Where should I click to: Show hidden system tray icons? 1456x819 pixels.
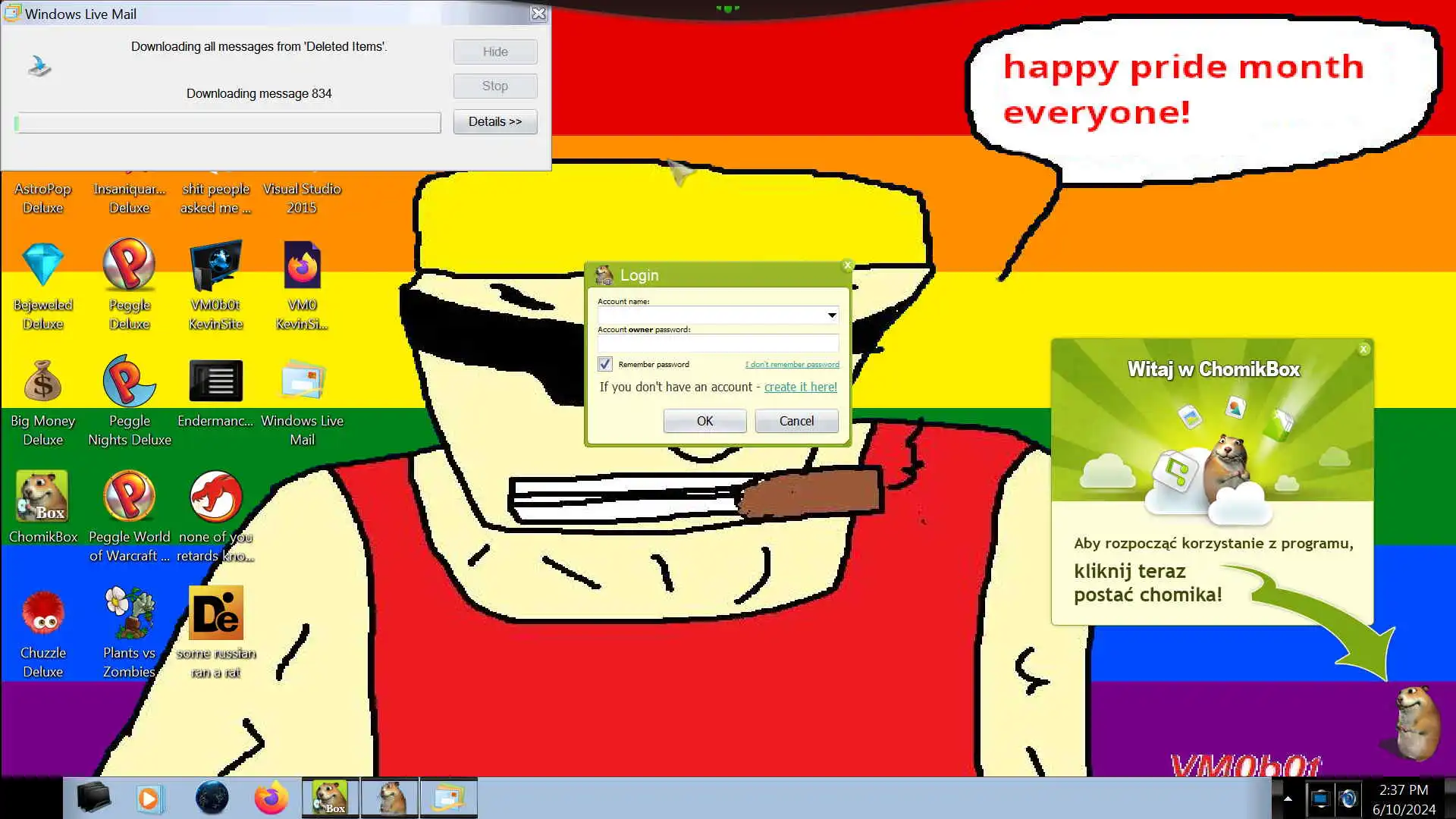(1288, 799)
